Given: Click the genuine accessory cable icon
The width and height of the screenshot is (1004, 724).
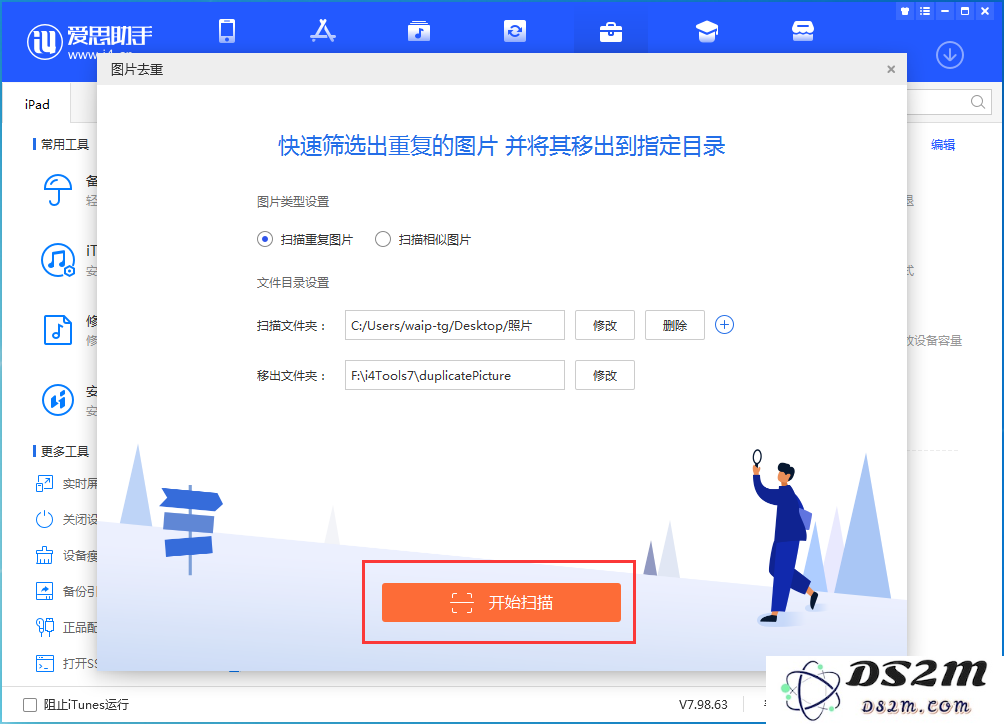Looking at the screenshot, I should pos(44,627).
